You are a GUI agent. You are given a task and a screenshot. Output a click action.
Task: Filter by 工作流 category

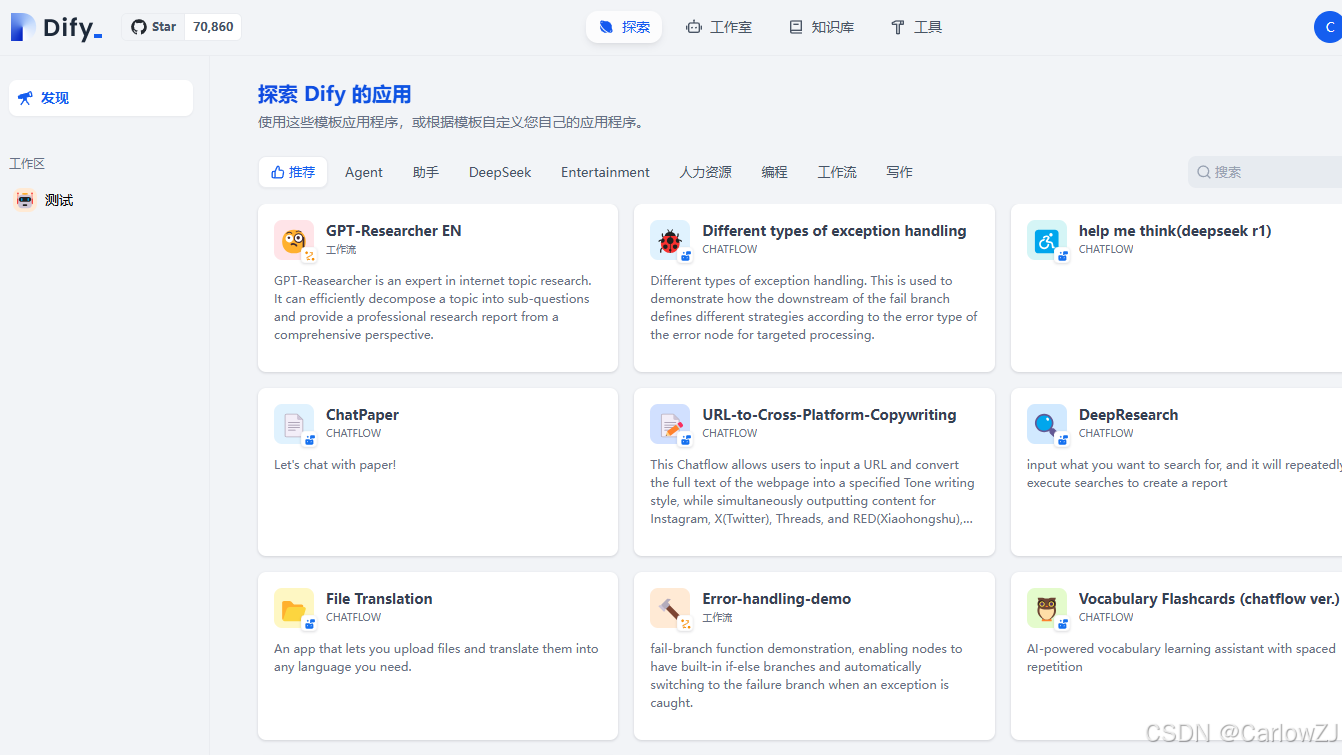pyautogui.click(x=837, y=172)
